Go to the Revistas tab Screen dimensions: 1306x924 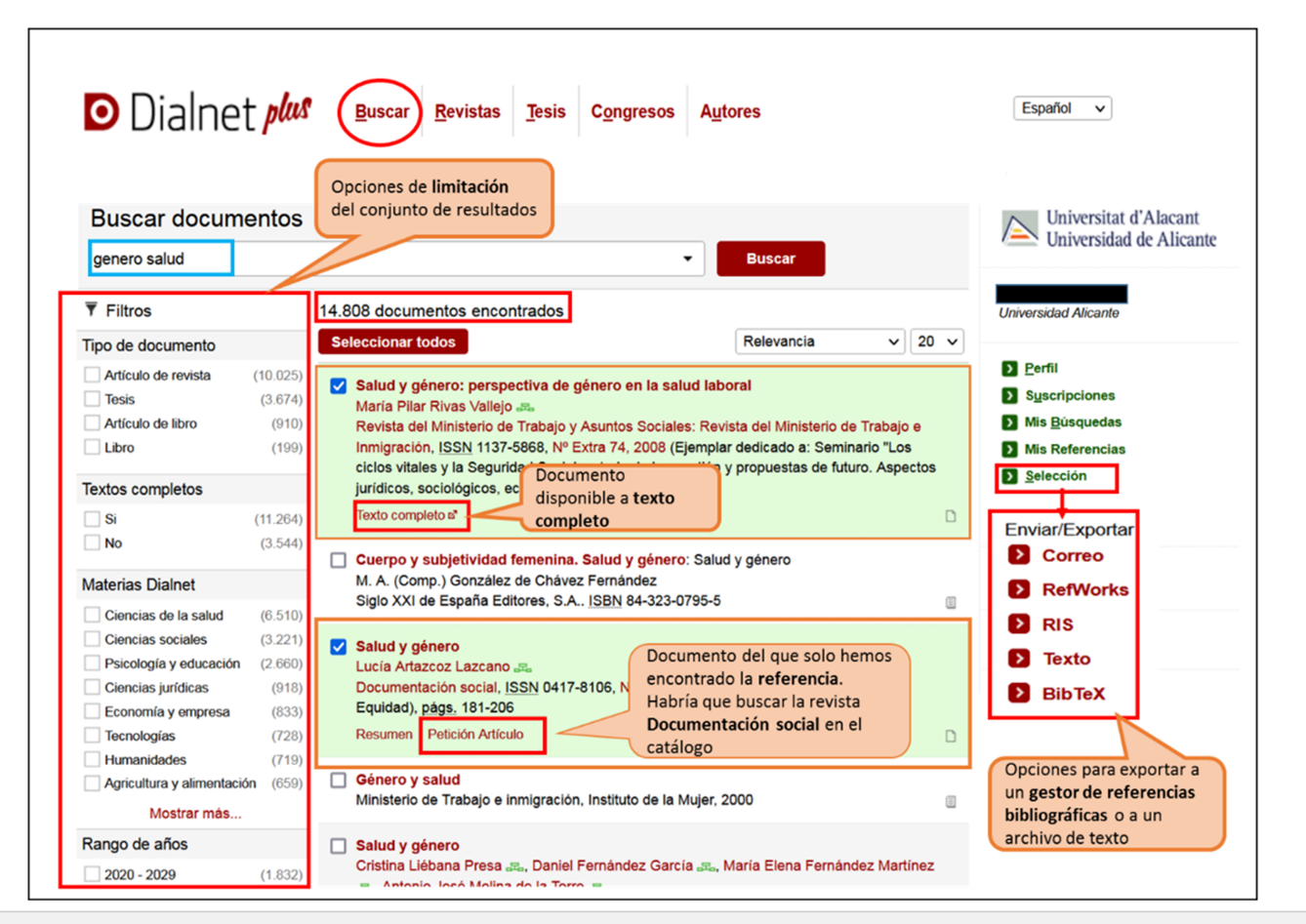pos(467,112)
